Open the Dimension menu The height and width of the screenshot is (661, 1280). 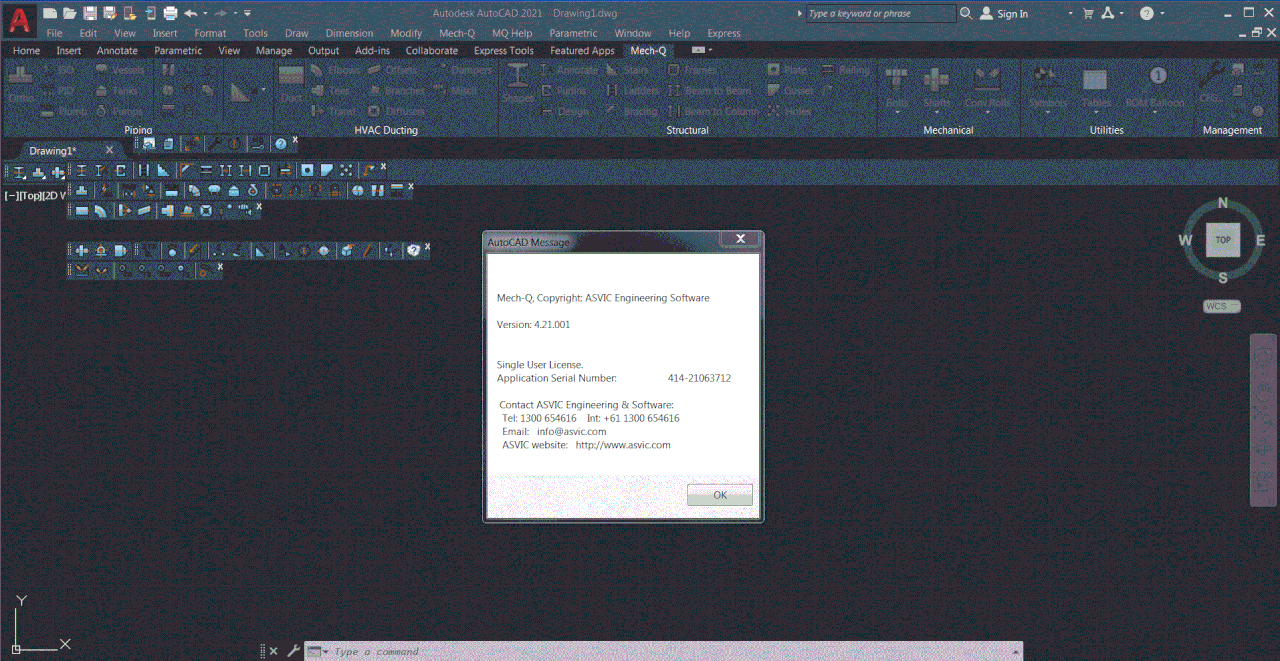click(349, 33)
